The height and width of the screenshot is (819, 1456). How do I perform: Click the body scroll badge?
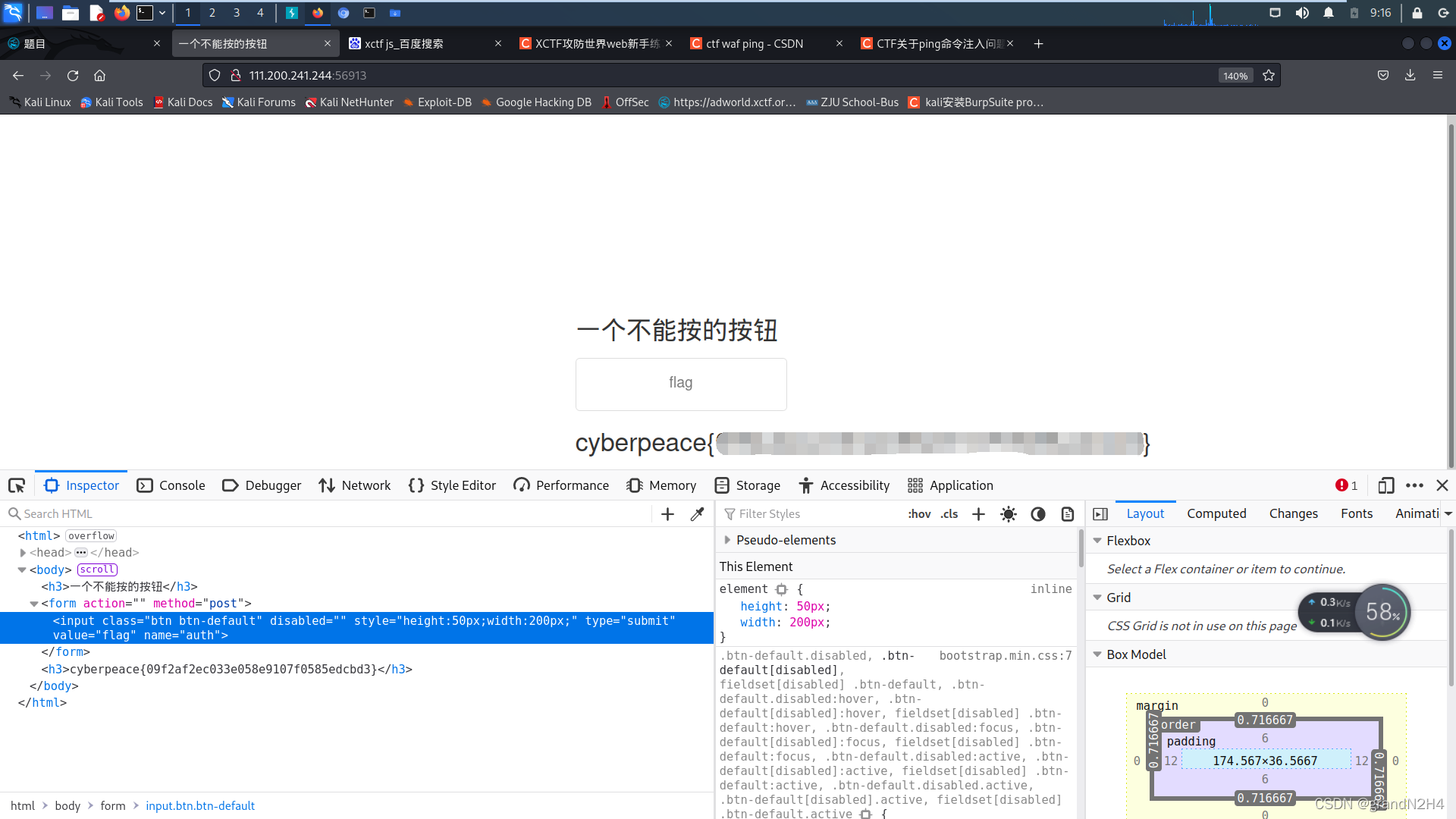(x=98, y=570)
